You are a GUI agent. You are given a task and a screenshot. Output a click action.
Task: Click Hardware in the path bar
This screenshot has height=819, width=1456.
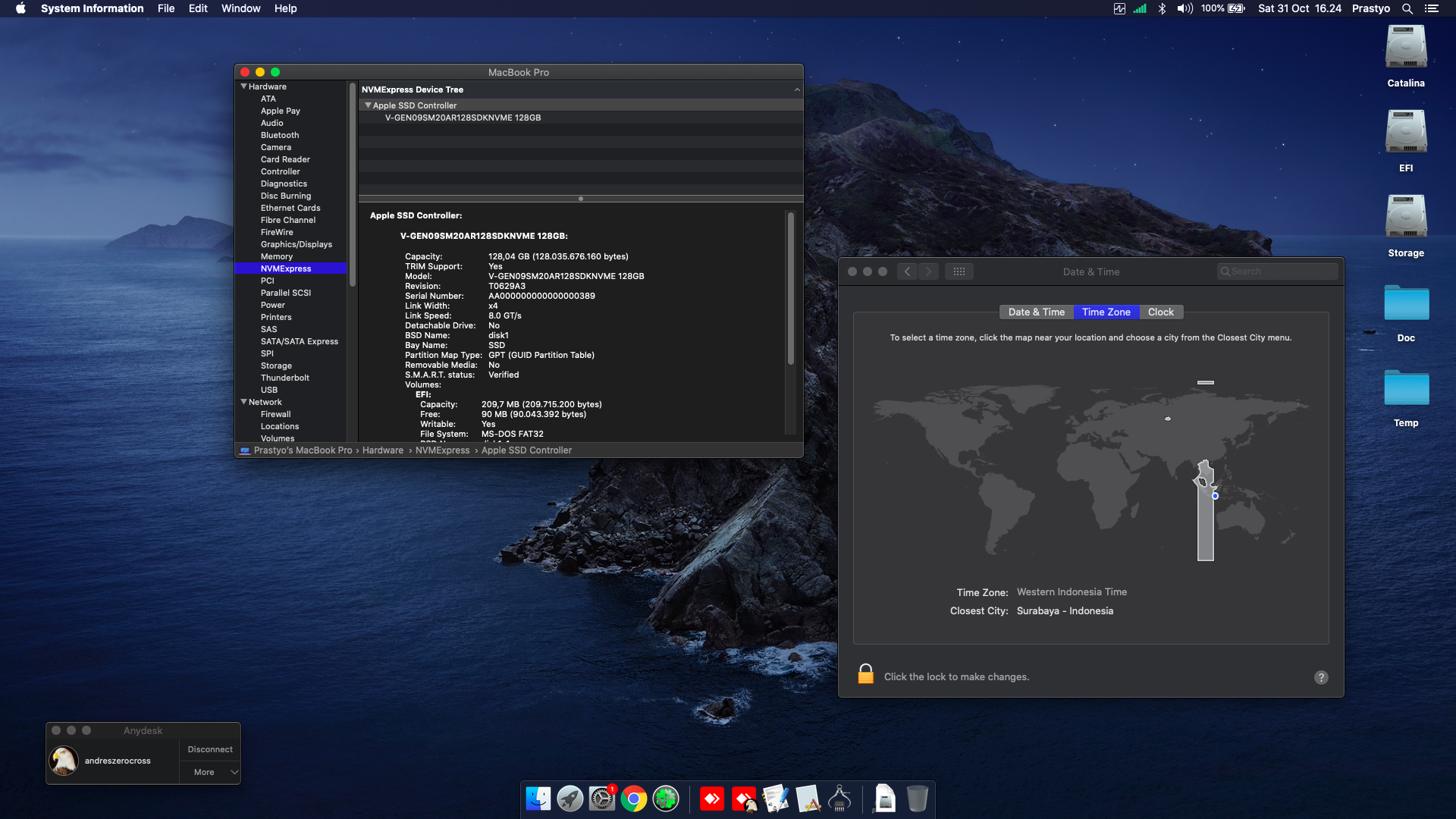click(x=382, y=450)
